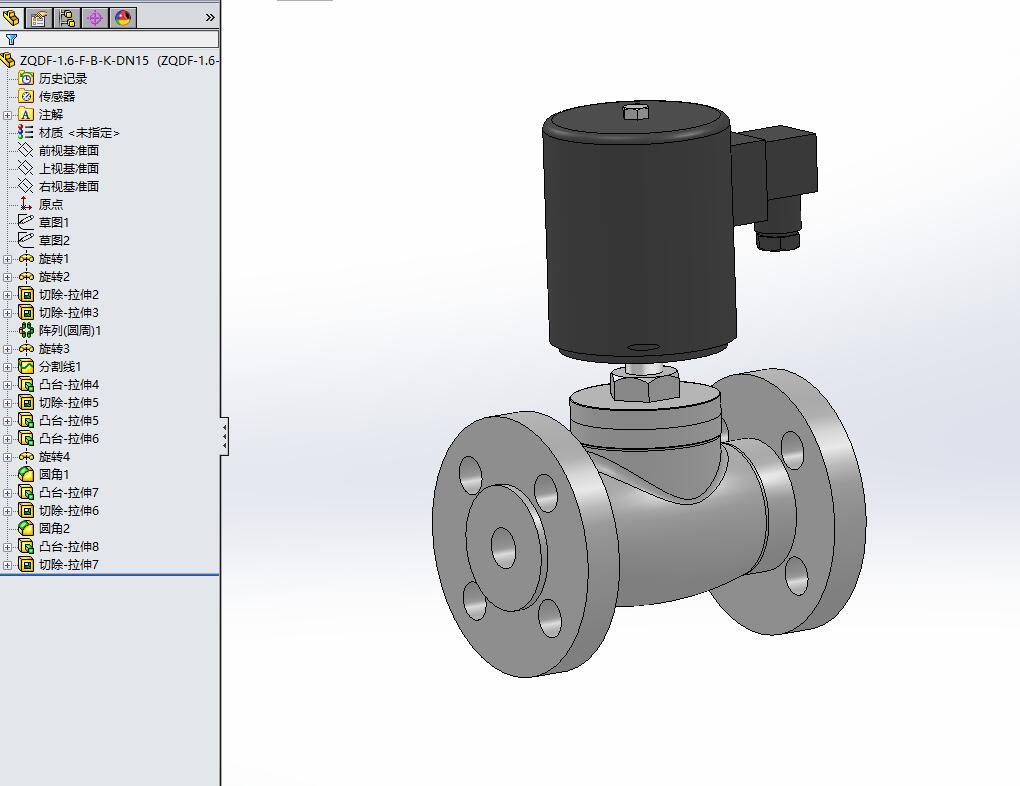The image size is (1020, 786).
Task: Select the 圆角1 label
Action: point(54,474)
